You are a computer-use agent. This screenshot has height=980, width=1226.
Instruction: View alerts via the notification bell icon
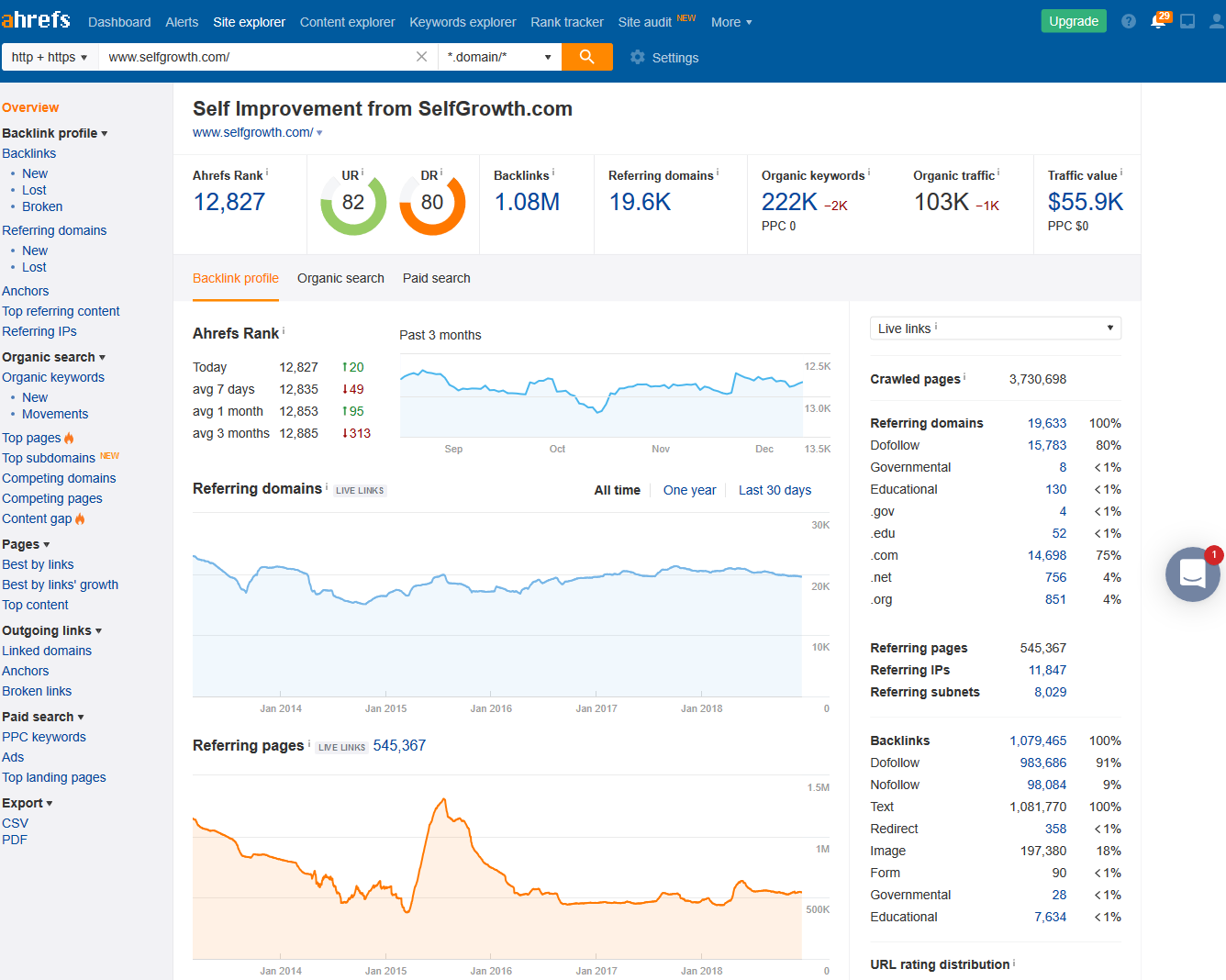coord(1158,20)
